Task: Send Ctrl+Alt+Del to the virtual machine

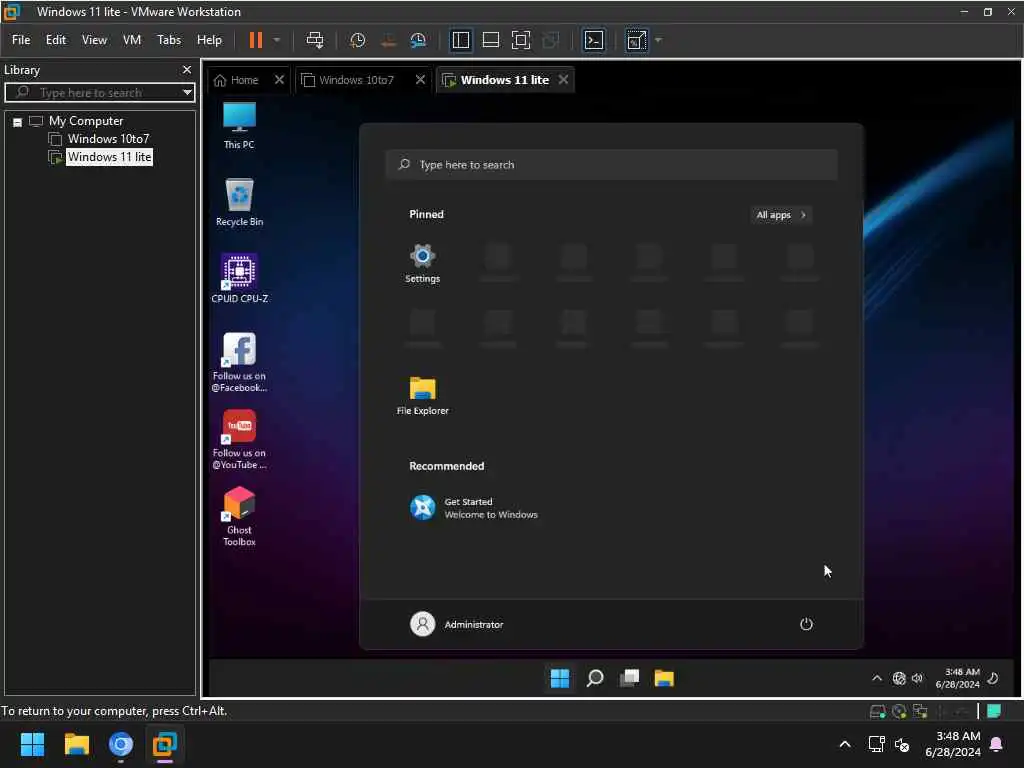Action: [315, 40]
